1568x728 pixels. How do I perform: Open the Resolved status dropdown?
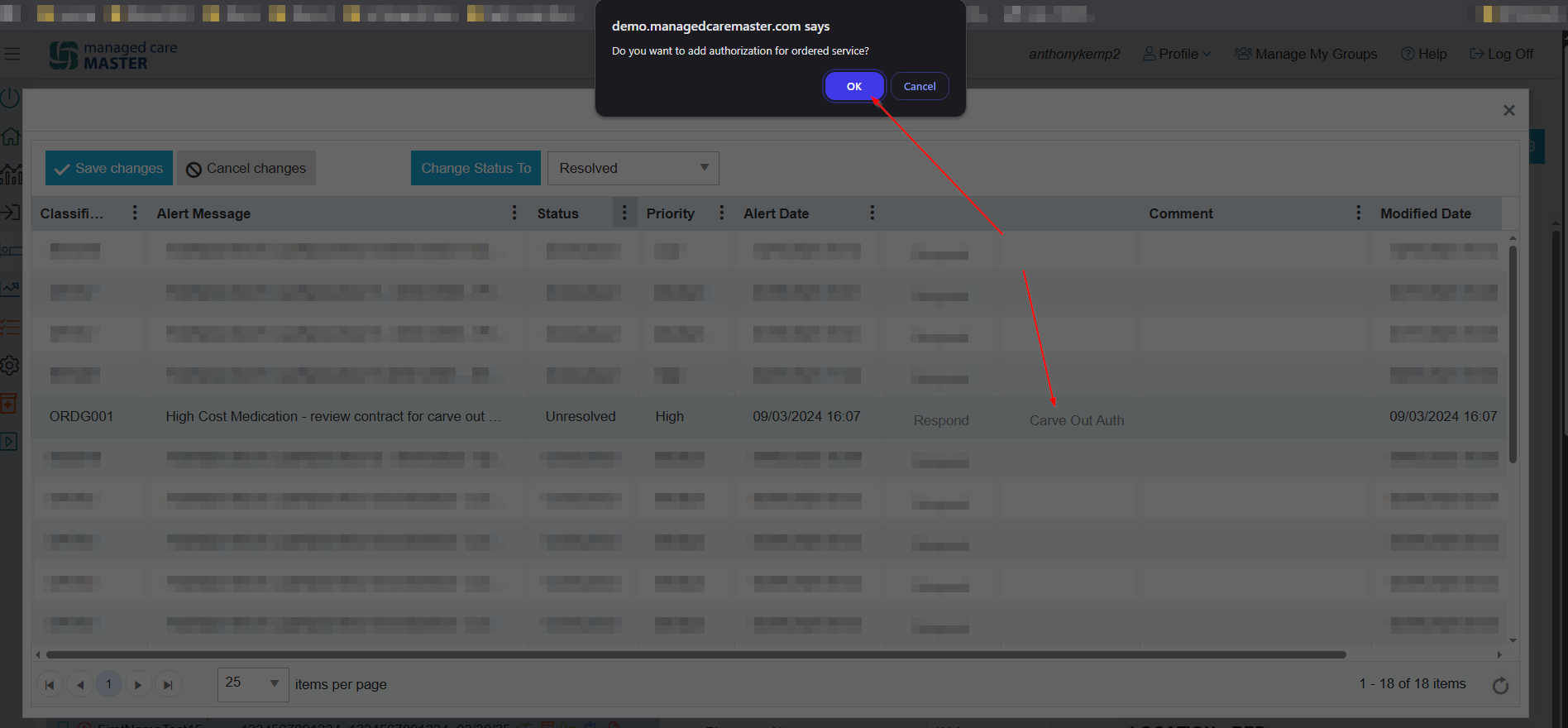click(x=633, y=168)
